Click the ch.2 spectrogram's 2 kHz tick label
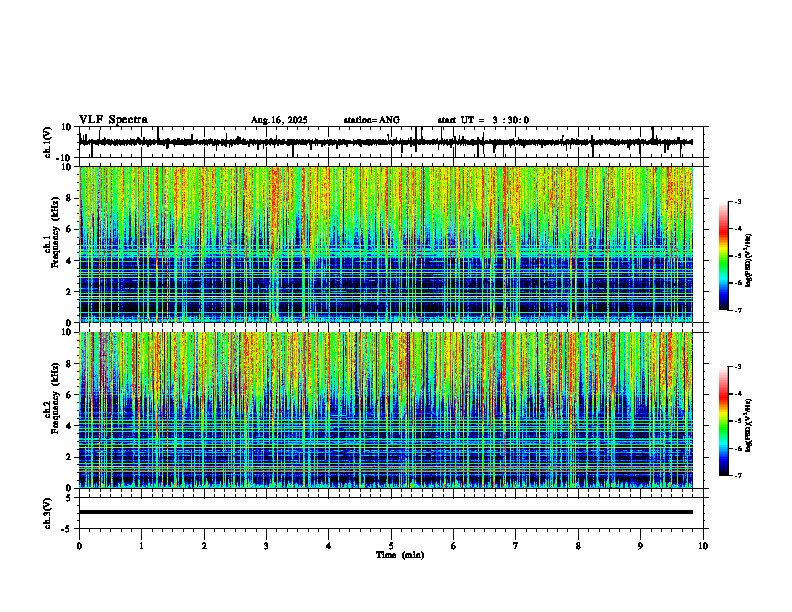The width and height of the screenshot is (792, 612). pos(69,457)
